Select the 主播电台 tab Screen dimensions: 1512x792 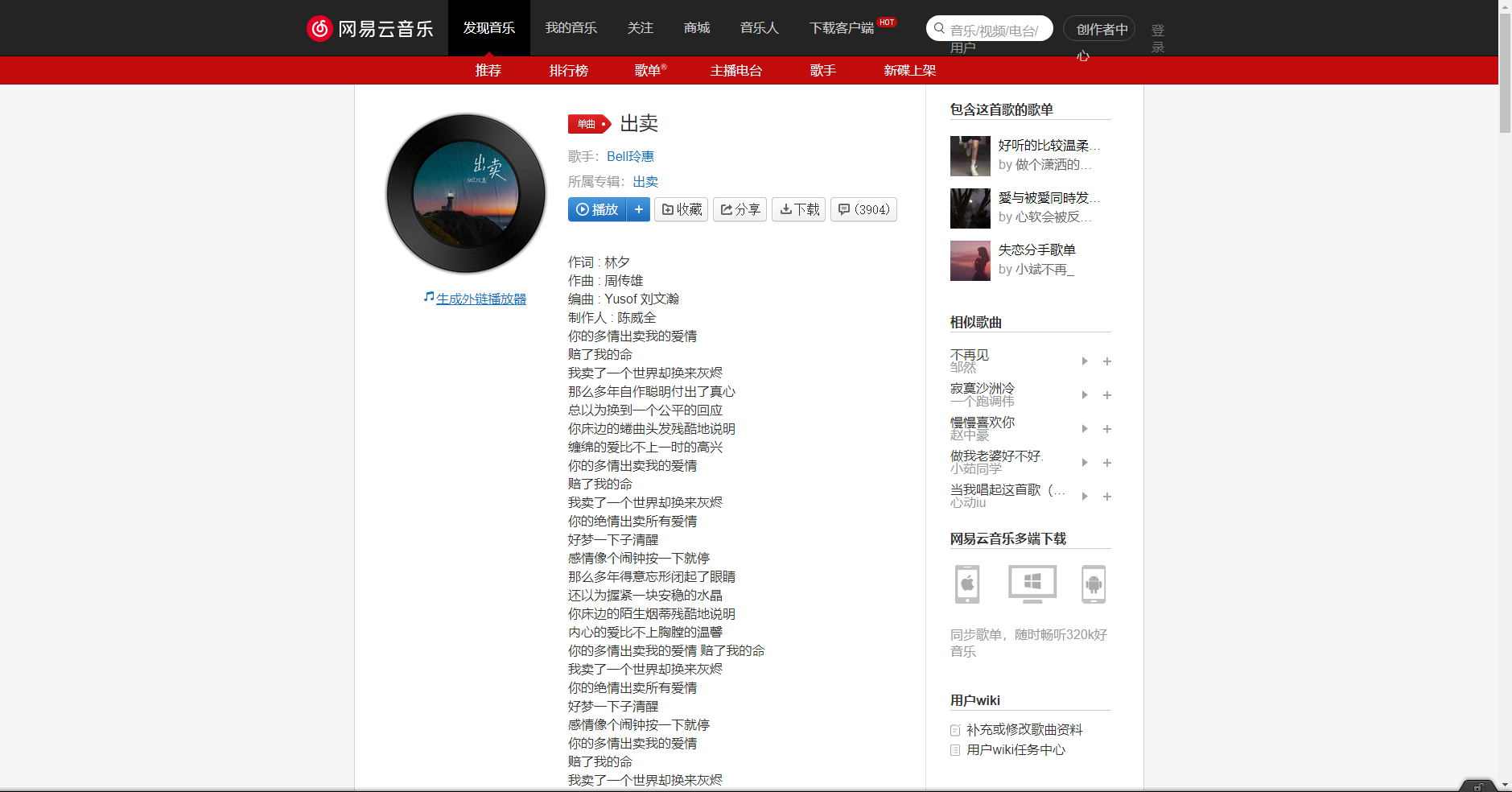(735, 71)
